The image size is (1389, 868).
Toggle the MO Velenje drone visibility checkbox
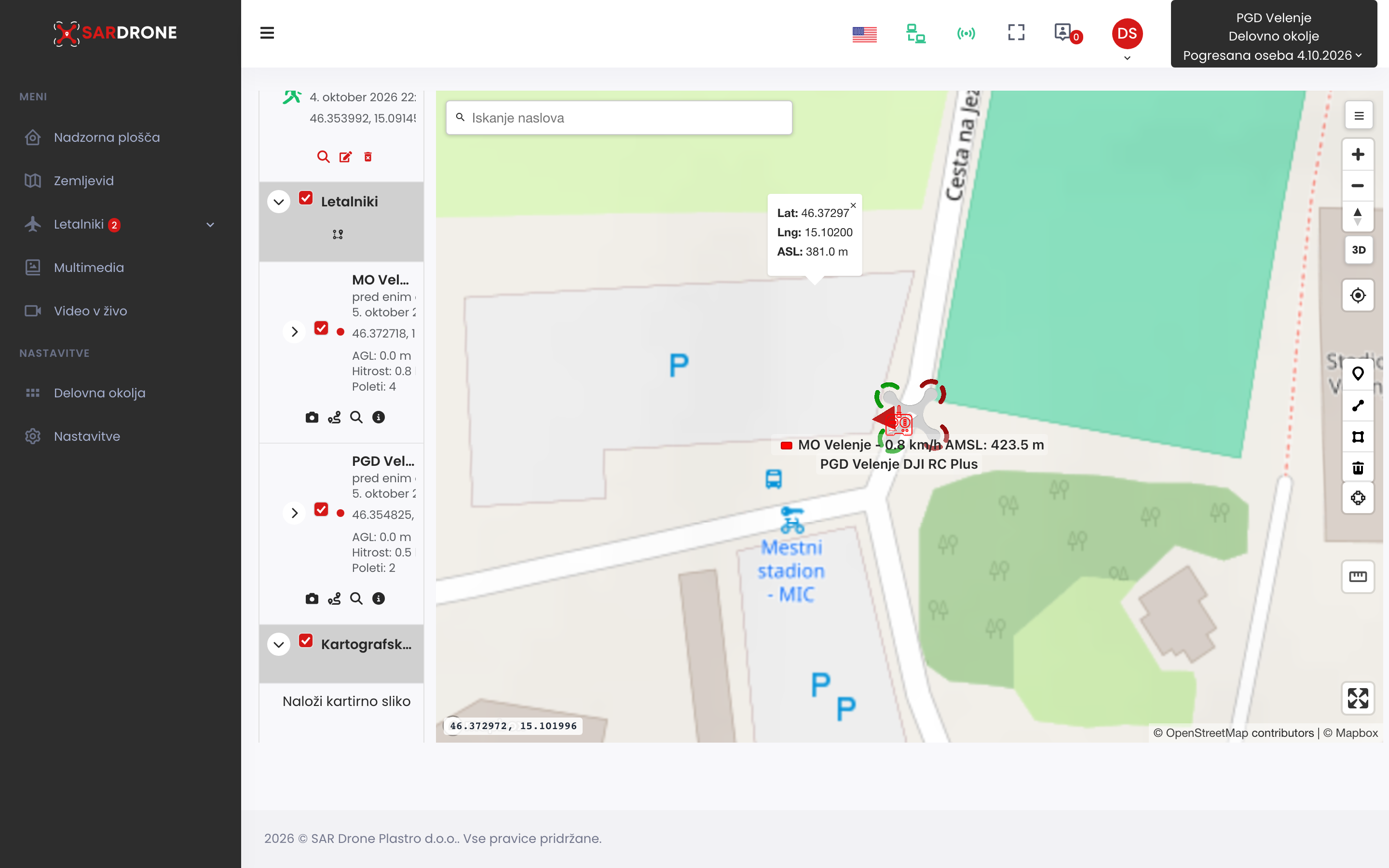click(321, 328)
